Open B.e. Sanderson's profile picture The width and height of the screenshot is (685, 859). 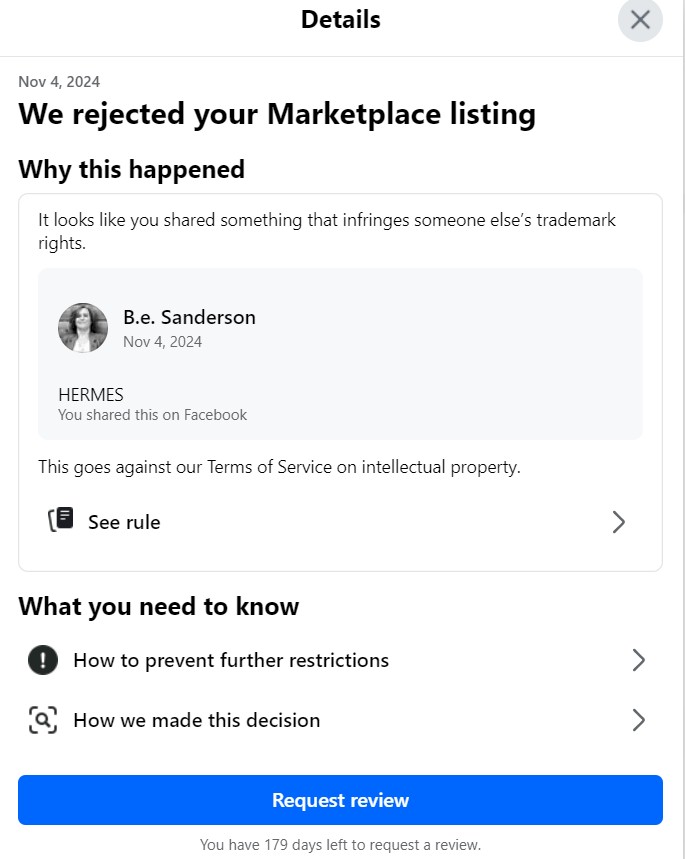click(83, 328)
